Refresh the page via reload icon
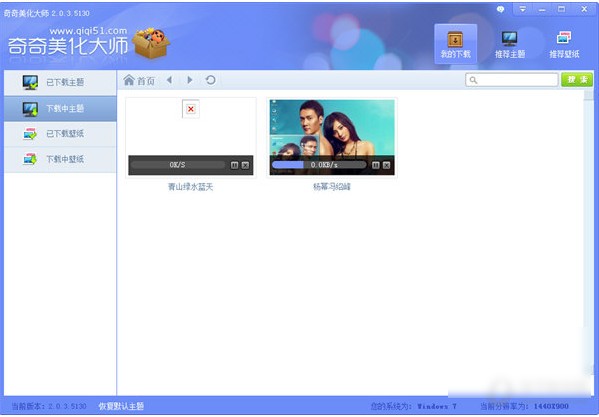 pyautogui.click(x=210, y=80)
